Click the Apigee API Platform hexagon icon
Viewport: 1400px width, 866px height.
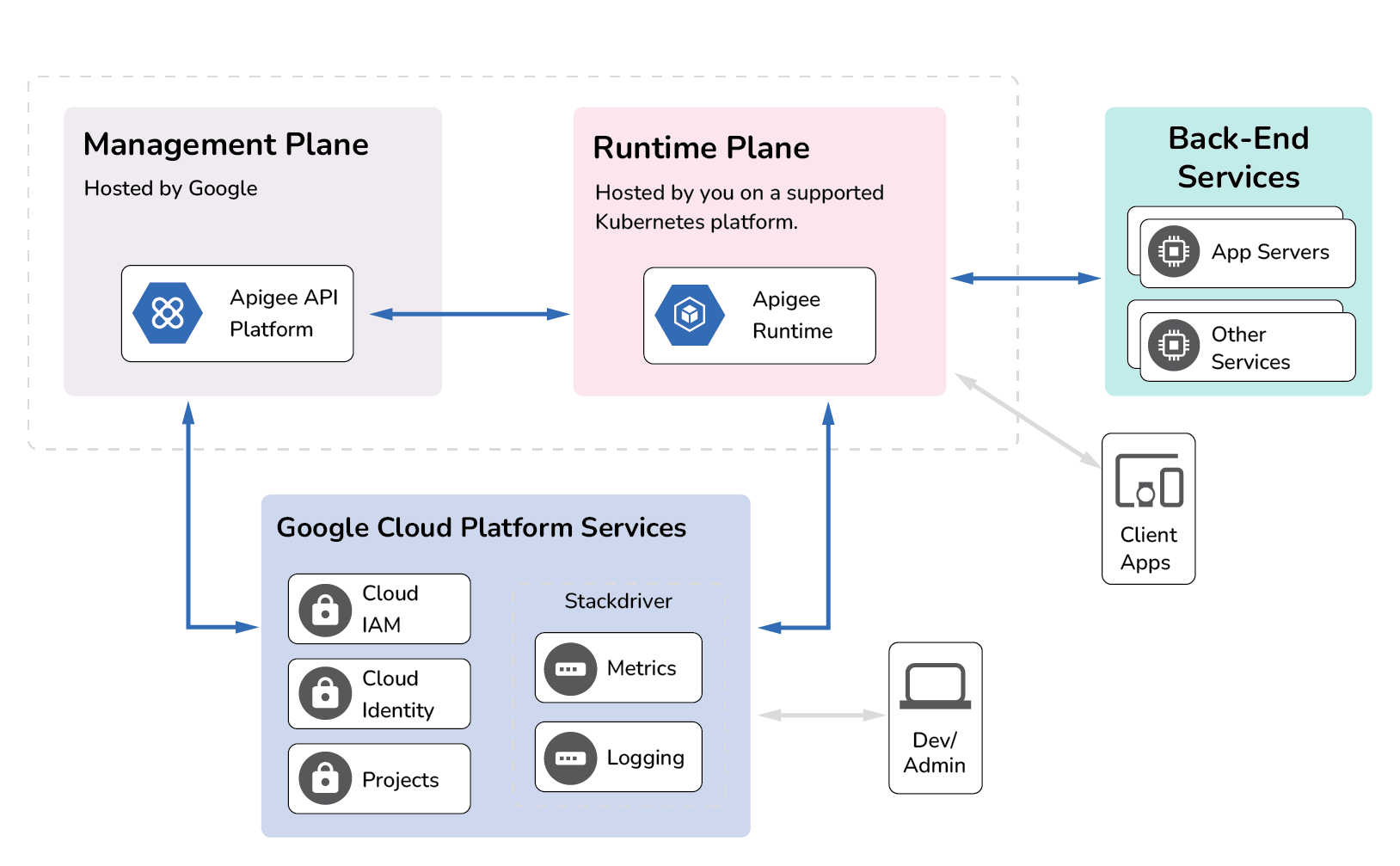[168, 313]
